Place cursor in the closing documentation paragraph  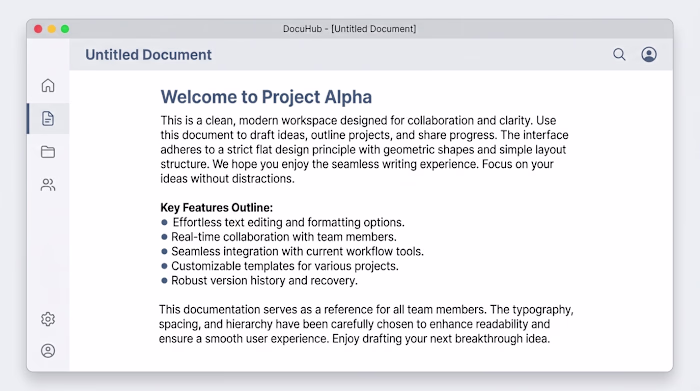(366, 324)
